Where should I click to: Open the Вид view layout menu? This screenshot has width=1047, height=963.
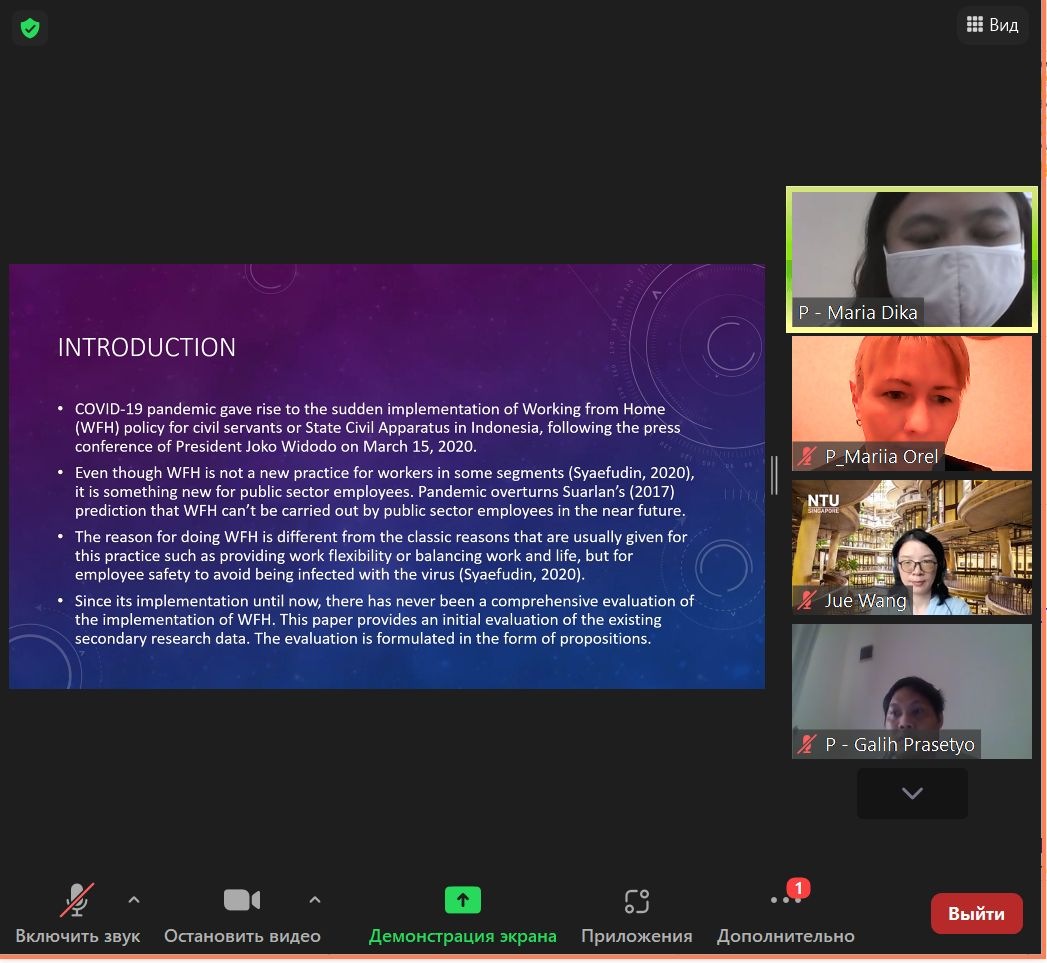point(992,25)
